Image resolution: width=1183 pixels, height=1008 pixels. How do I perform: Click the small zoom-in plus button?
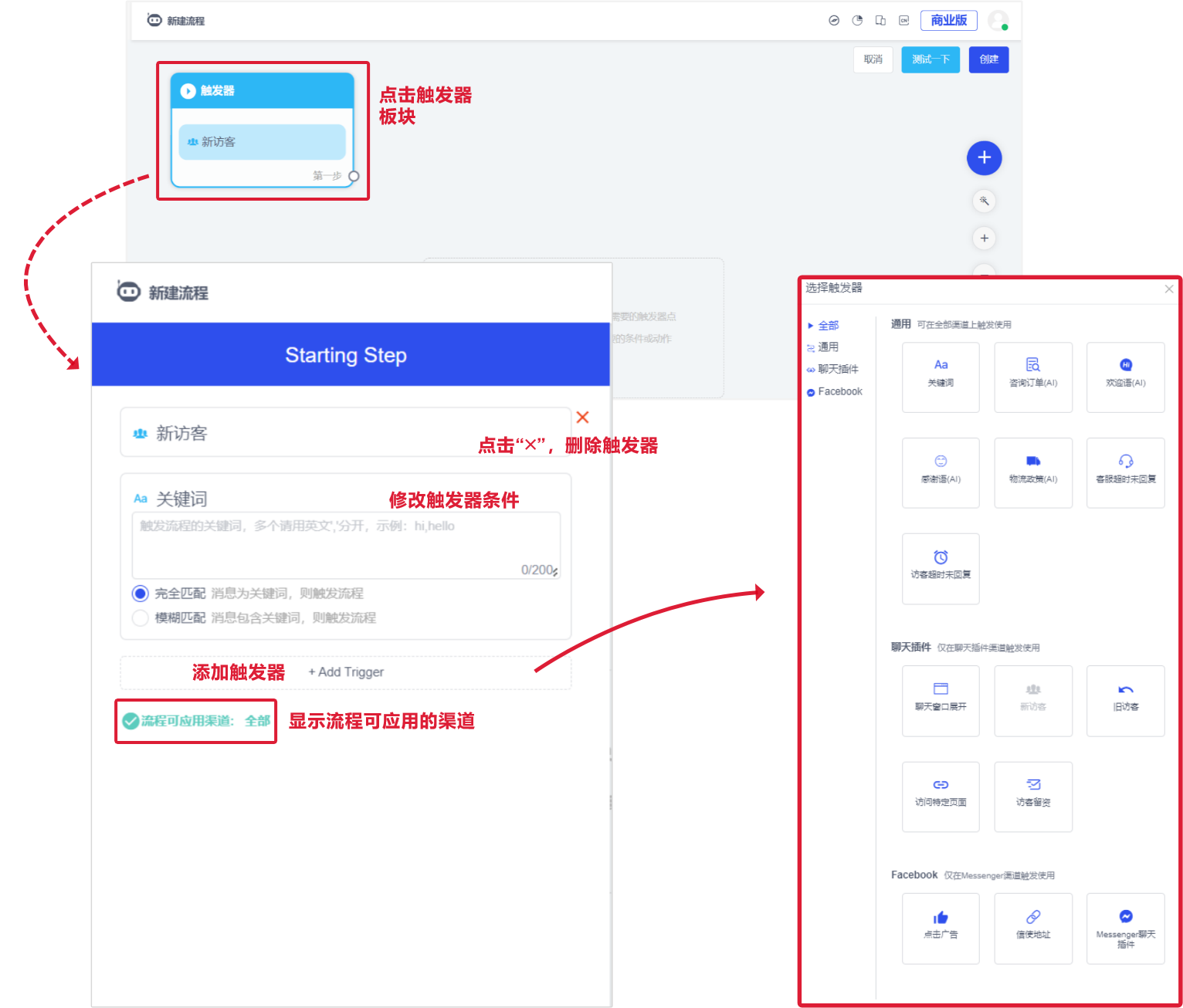coord(985,238)
